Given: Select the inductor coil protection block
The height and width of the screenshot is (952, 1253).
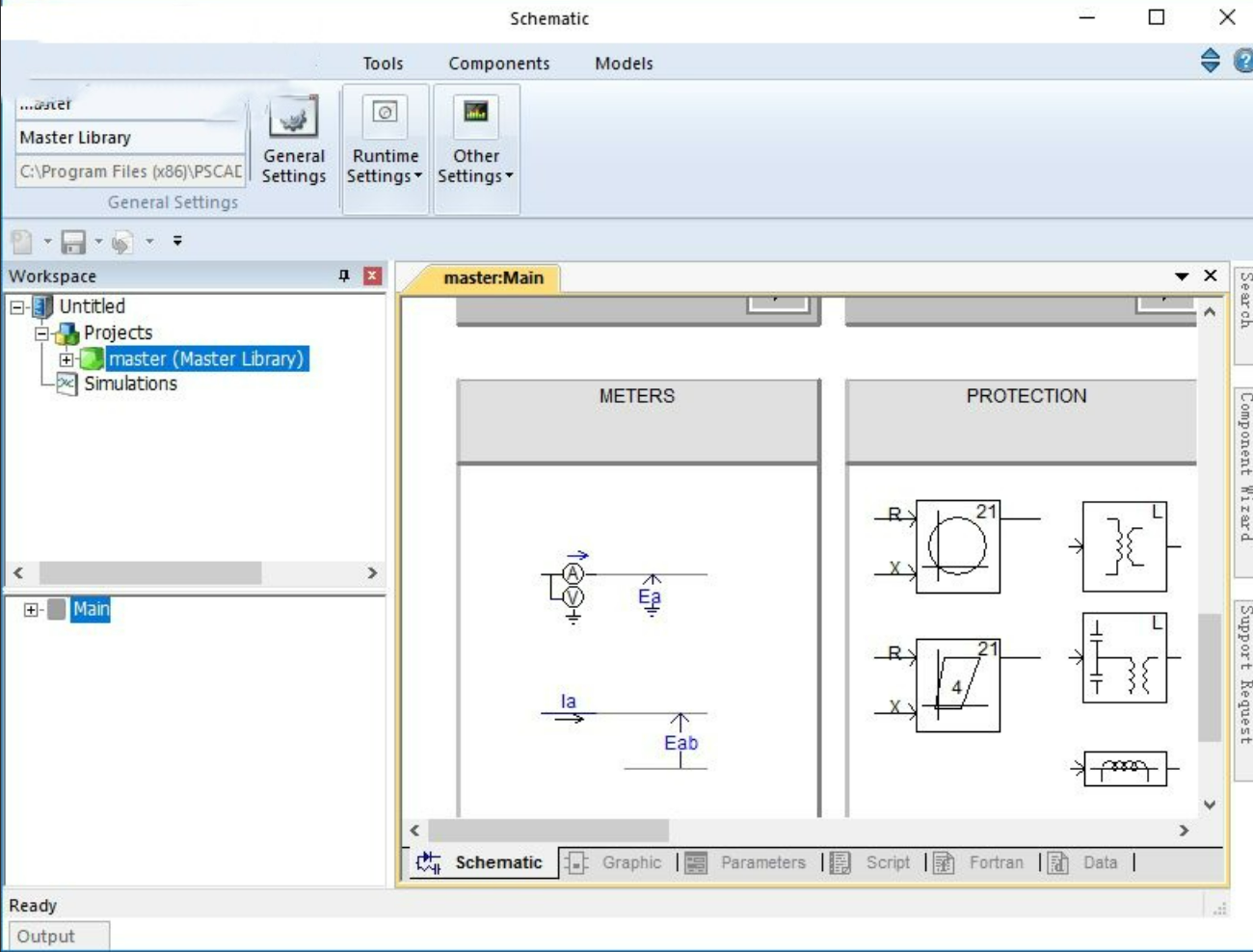Looking at the screenshot, I should [1125, 769].
